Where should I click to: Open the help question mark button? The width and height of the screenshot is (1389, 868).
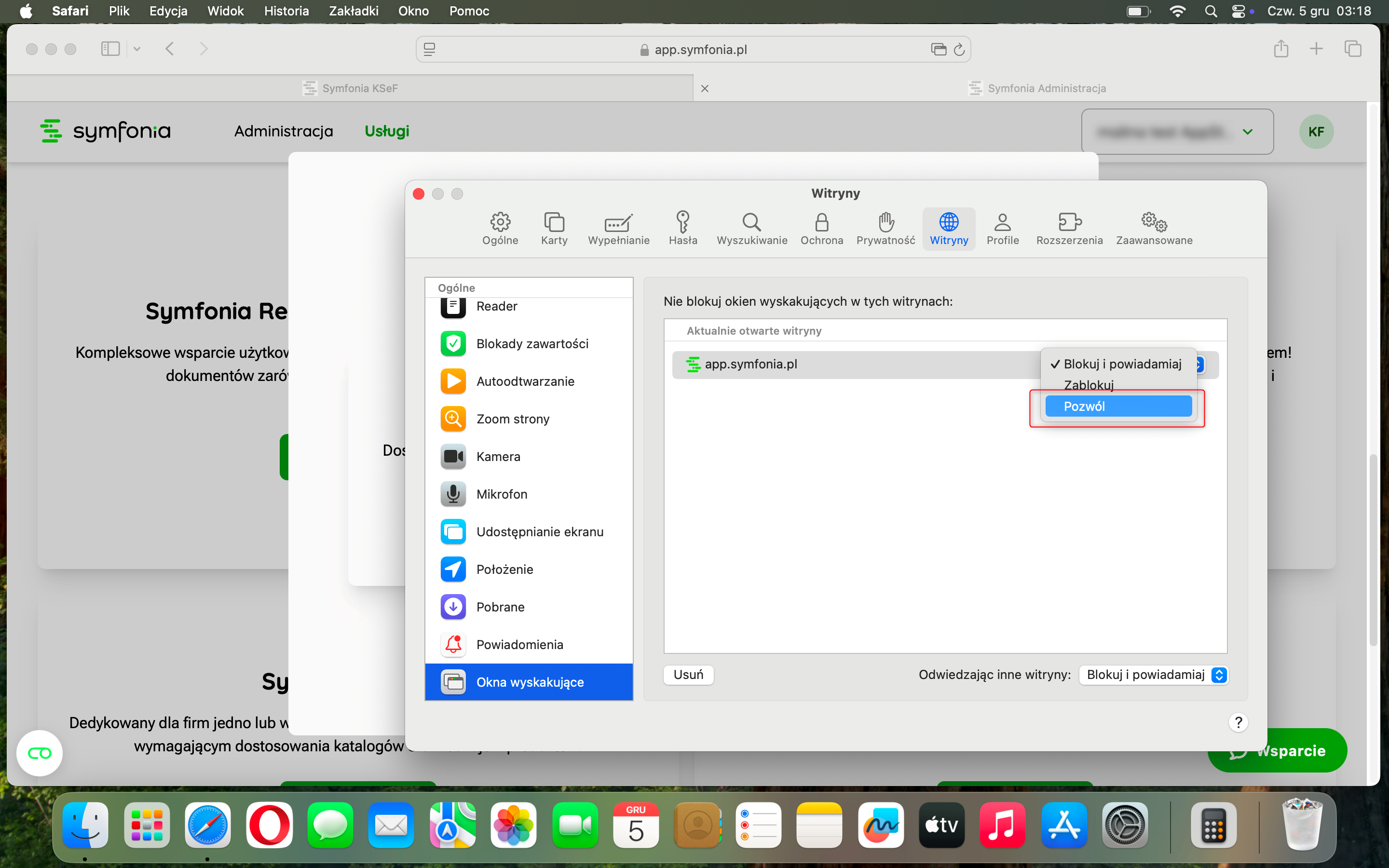(1238, 722)
